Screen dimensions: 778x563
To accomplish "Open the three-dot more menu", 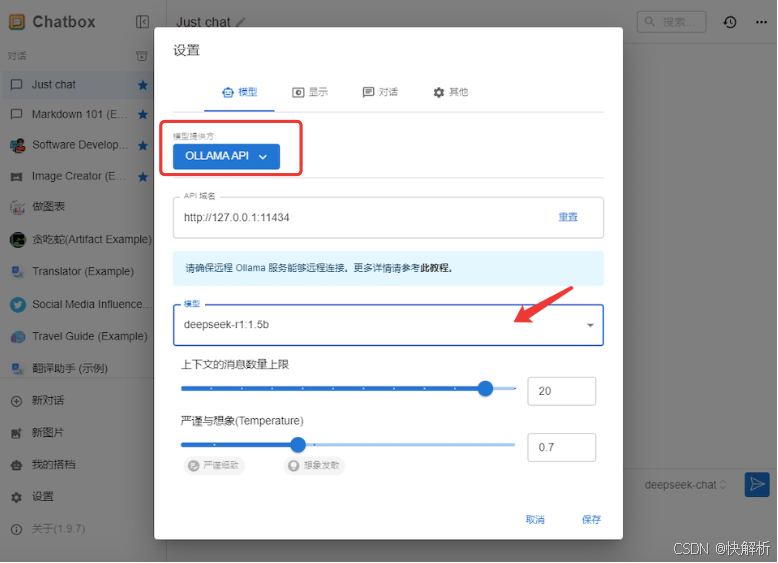I will click(x=761, y=22).
